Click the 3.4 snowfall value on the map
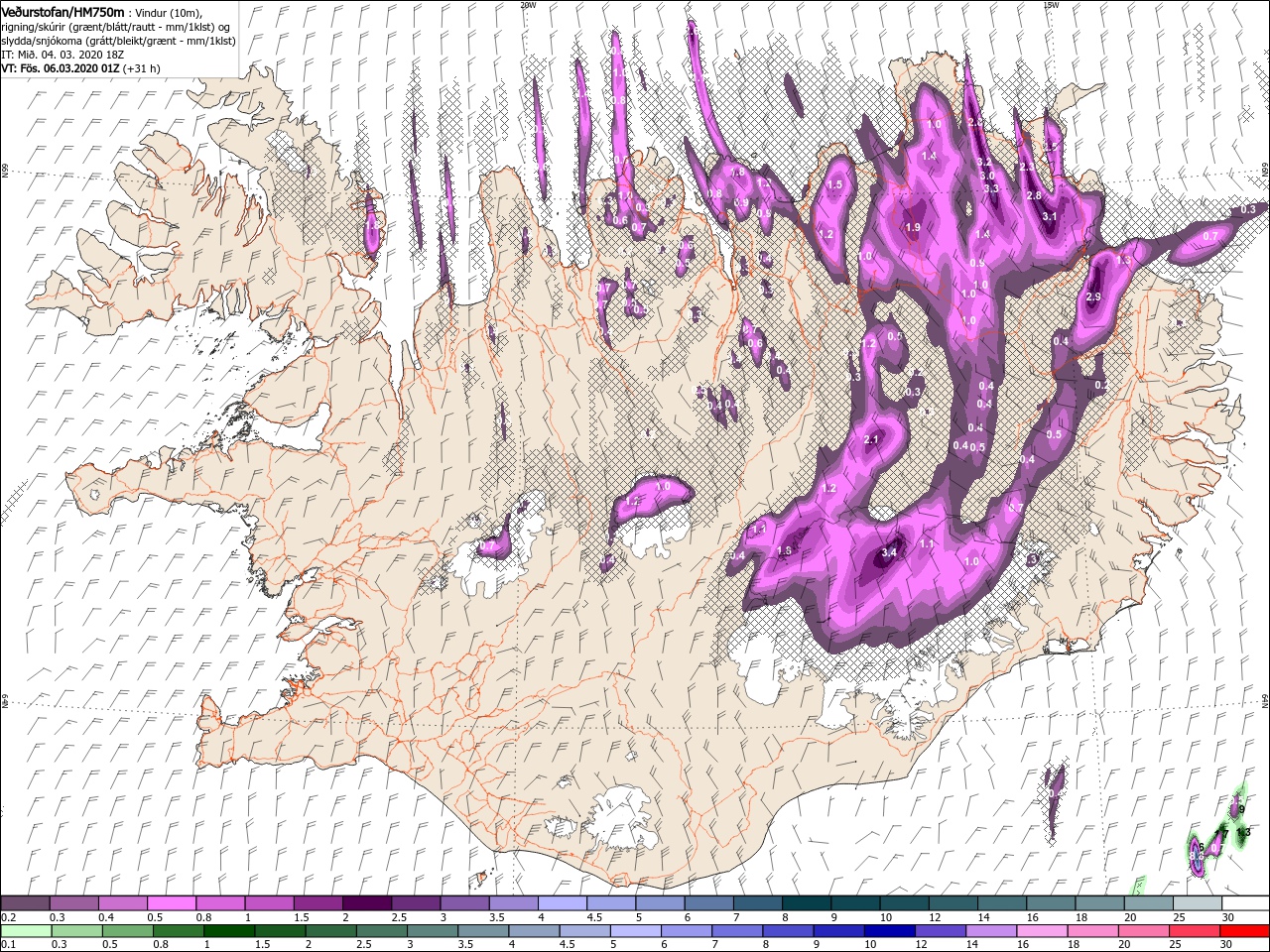The width and height of the screenshot is (1270, 952). 889,552
